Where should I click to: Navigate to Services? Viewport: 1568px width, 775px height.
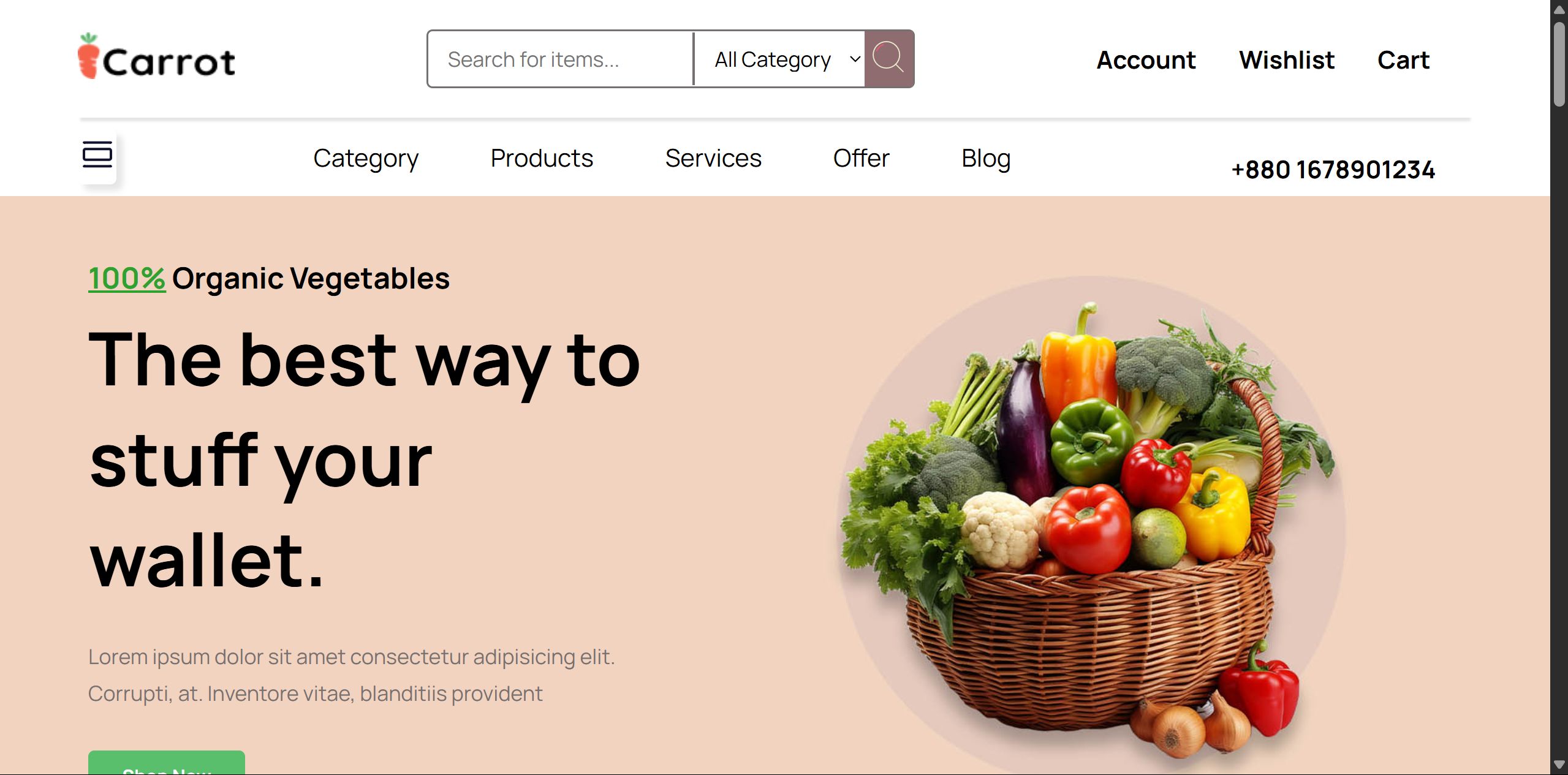tap(713, 158)
